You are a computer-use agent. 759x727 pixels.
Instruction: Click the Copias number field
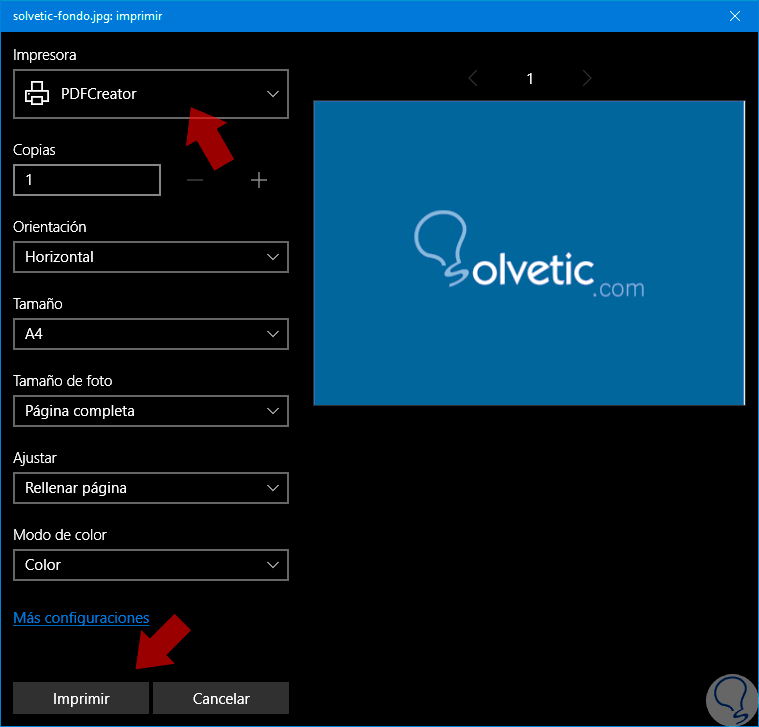coord(87,180)
